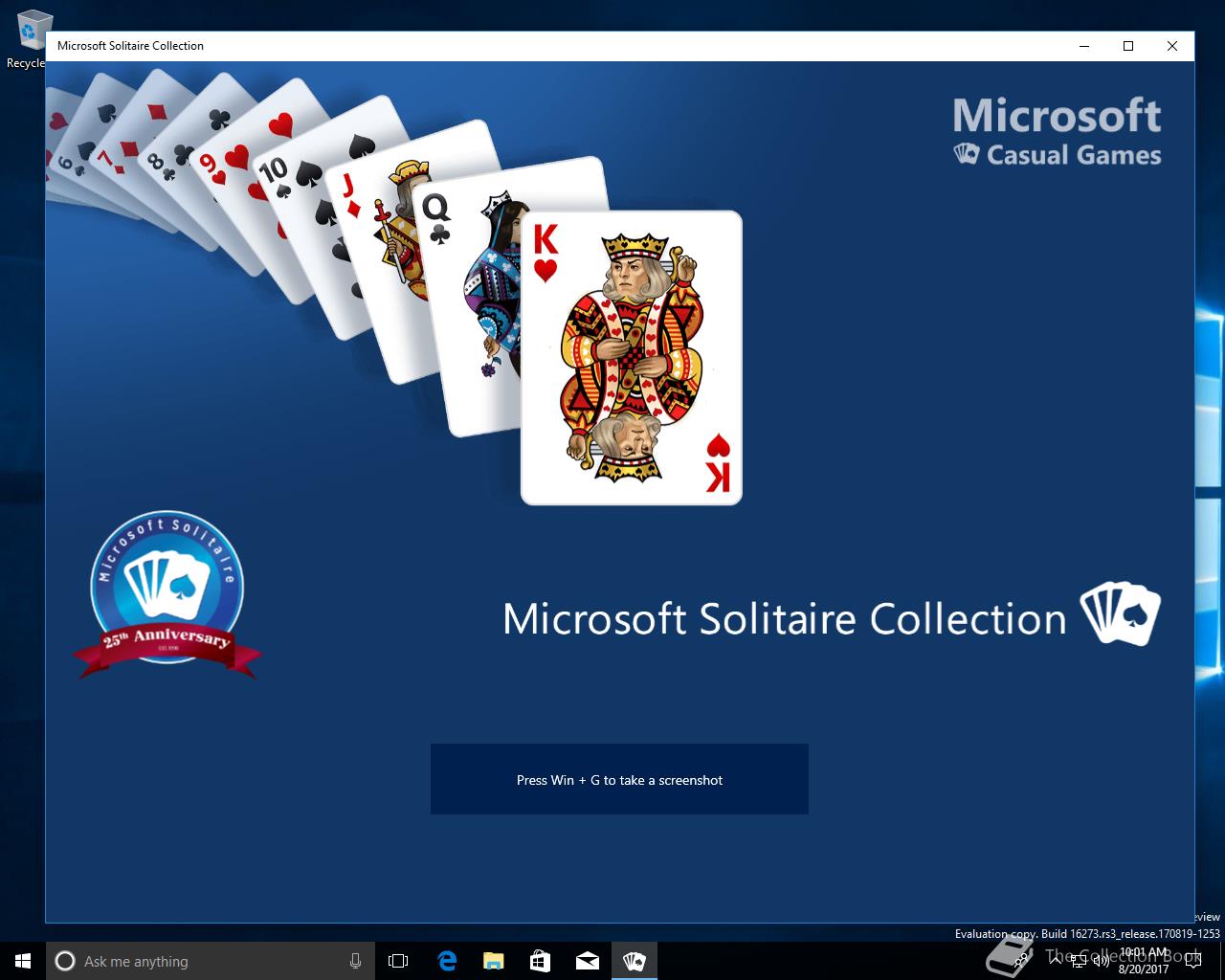
Task: Minimize the Microsoft Solitaire Collection window
Action: pos(1084,46)
